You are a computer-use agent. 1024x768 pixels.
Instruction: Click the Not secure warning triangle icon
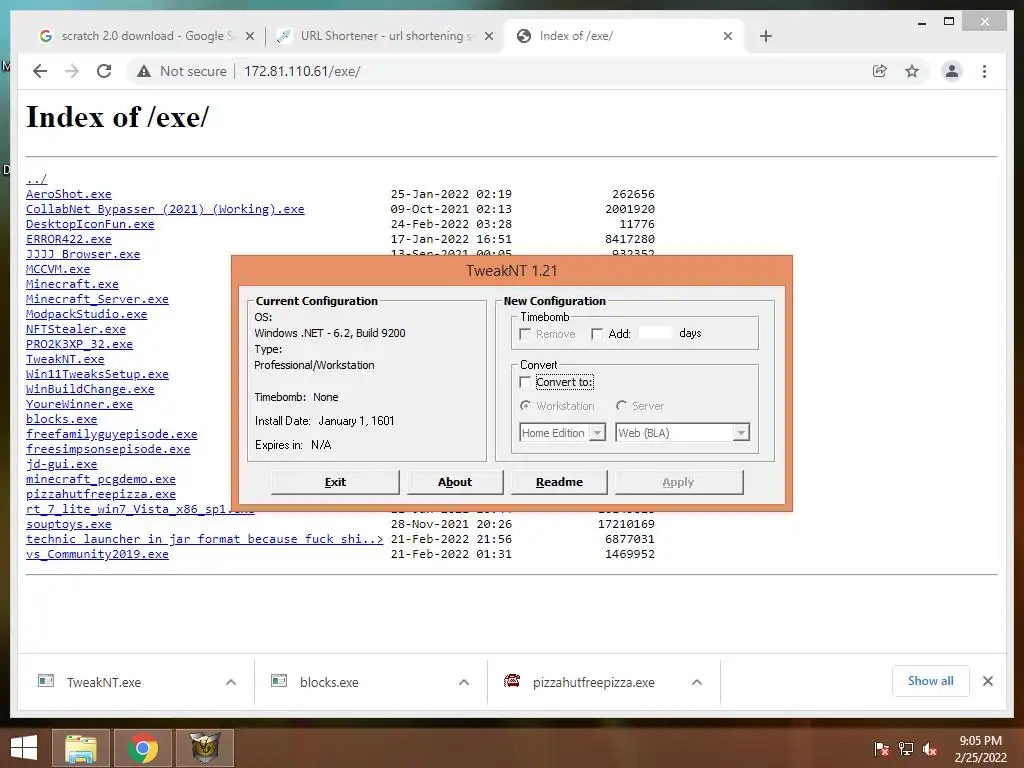click(x=144, y=71)
